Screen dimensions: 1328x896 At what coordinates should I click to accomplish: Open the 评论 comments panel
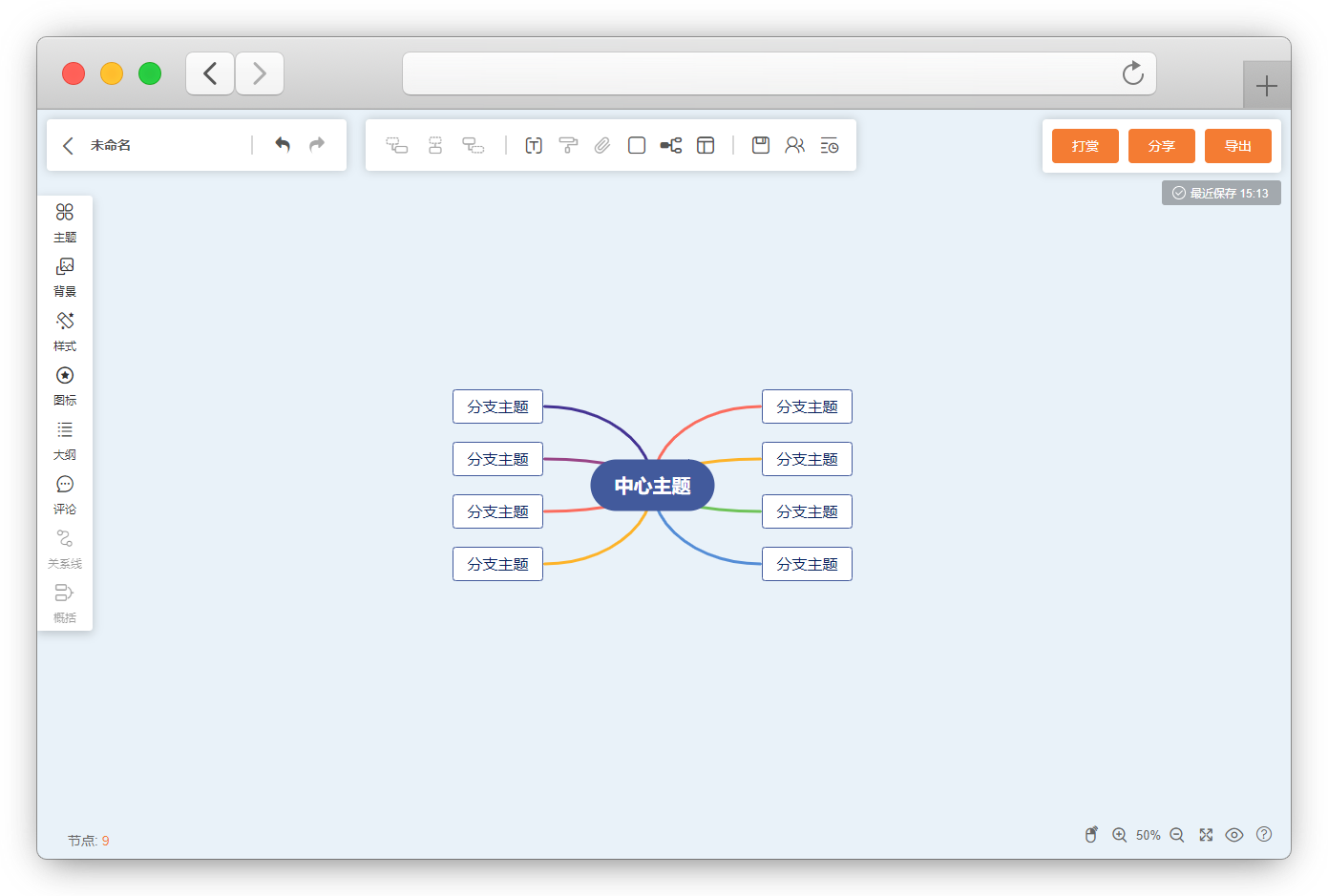click(x=65, y=495)
